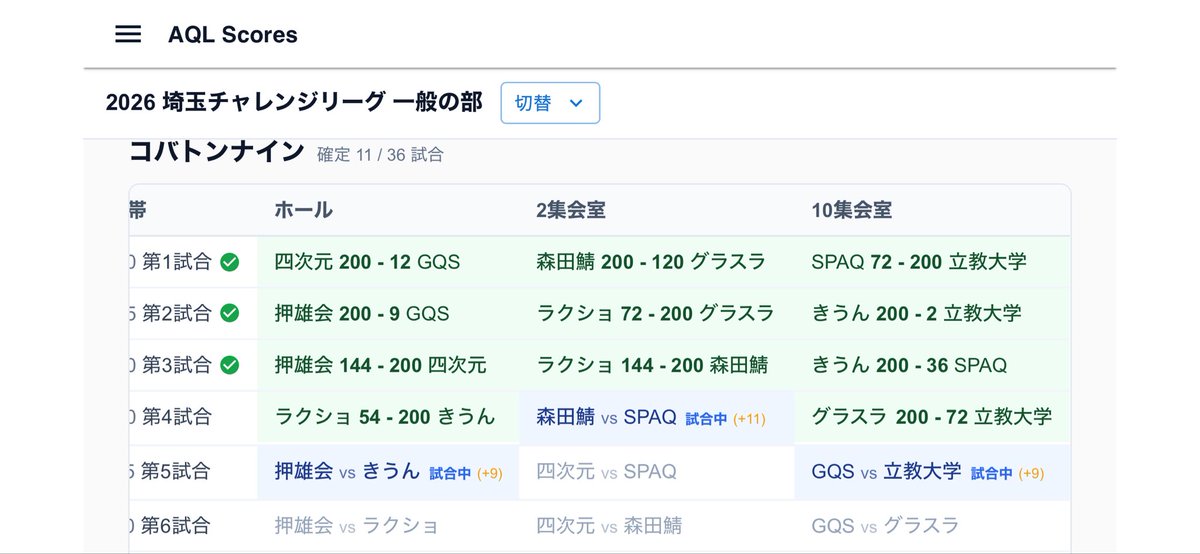Click the 第6試合 row label
1200x554 pixels.
175,525
